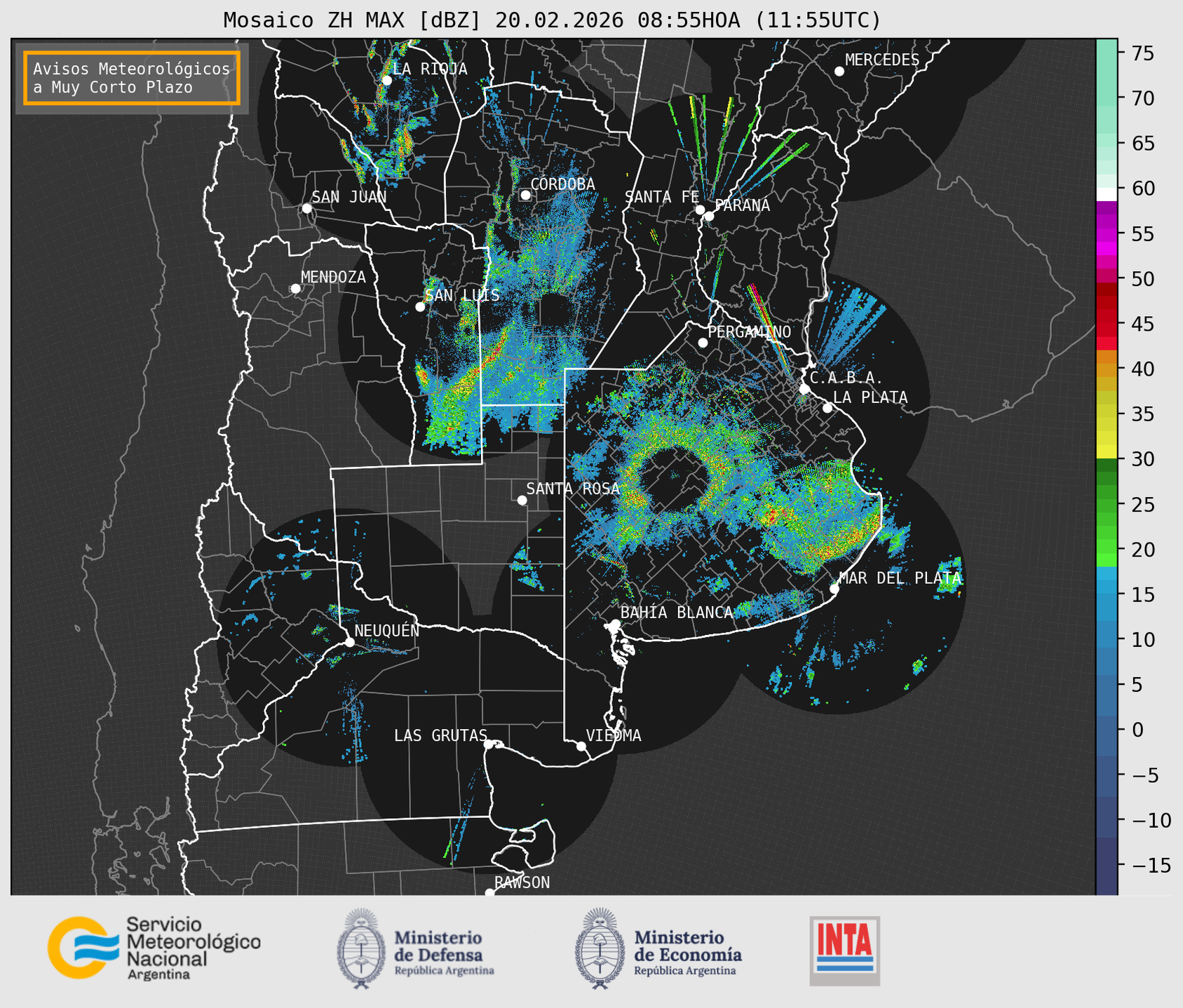Click the 0 scale label

1137,730
